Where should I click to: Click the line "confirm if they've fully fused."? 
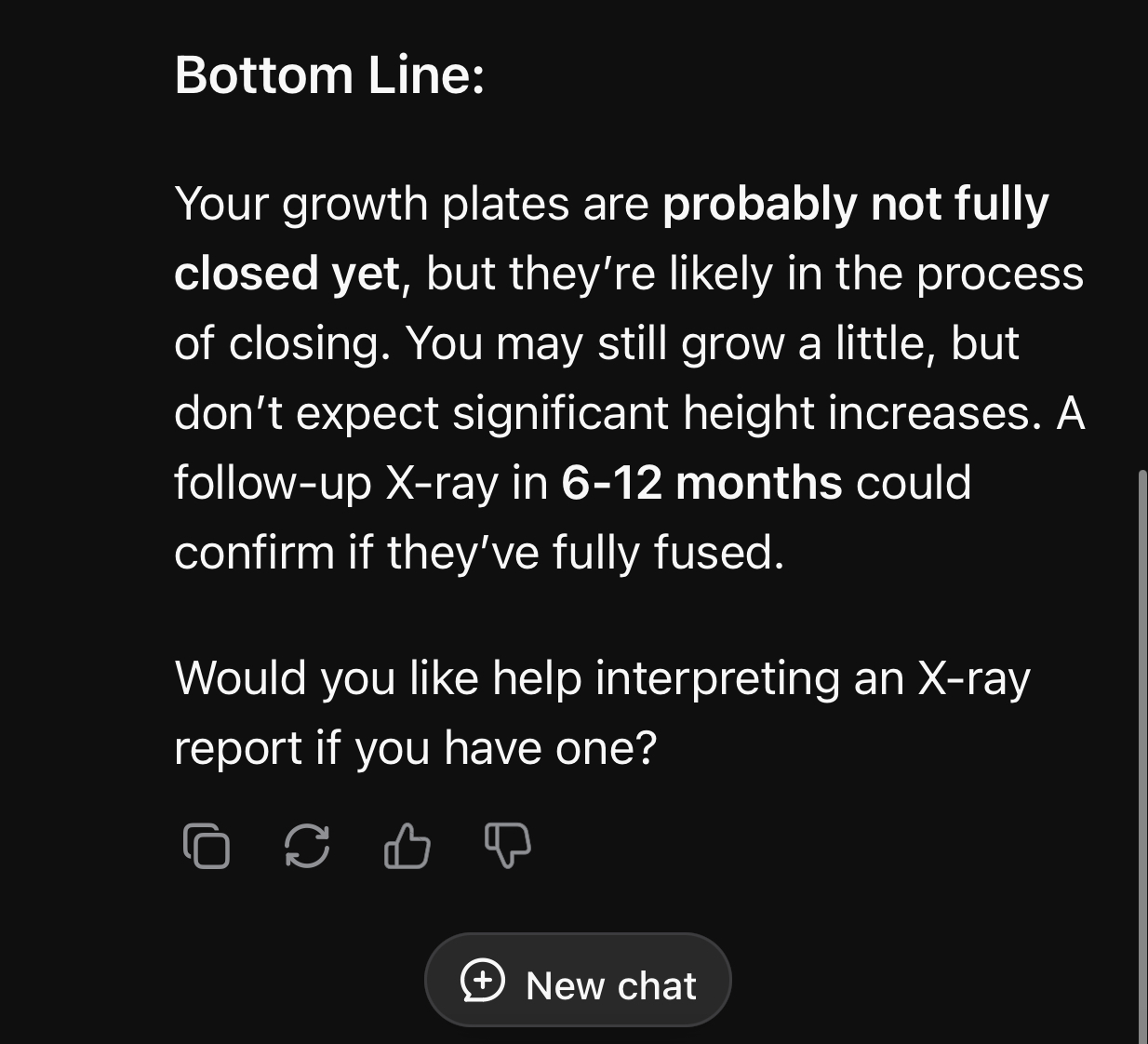[479, 553]
